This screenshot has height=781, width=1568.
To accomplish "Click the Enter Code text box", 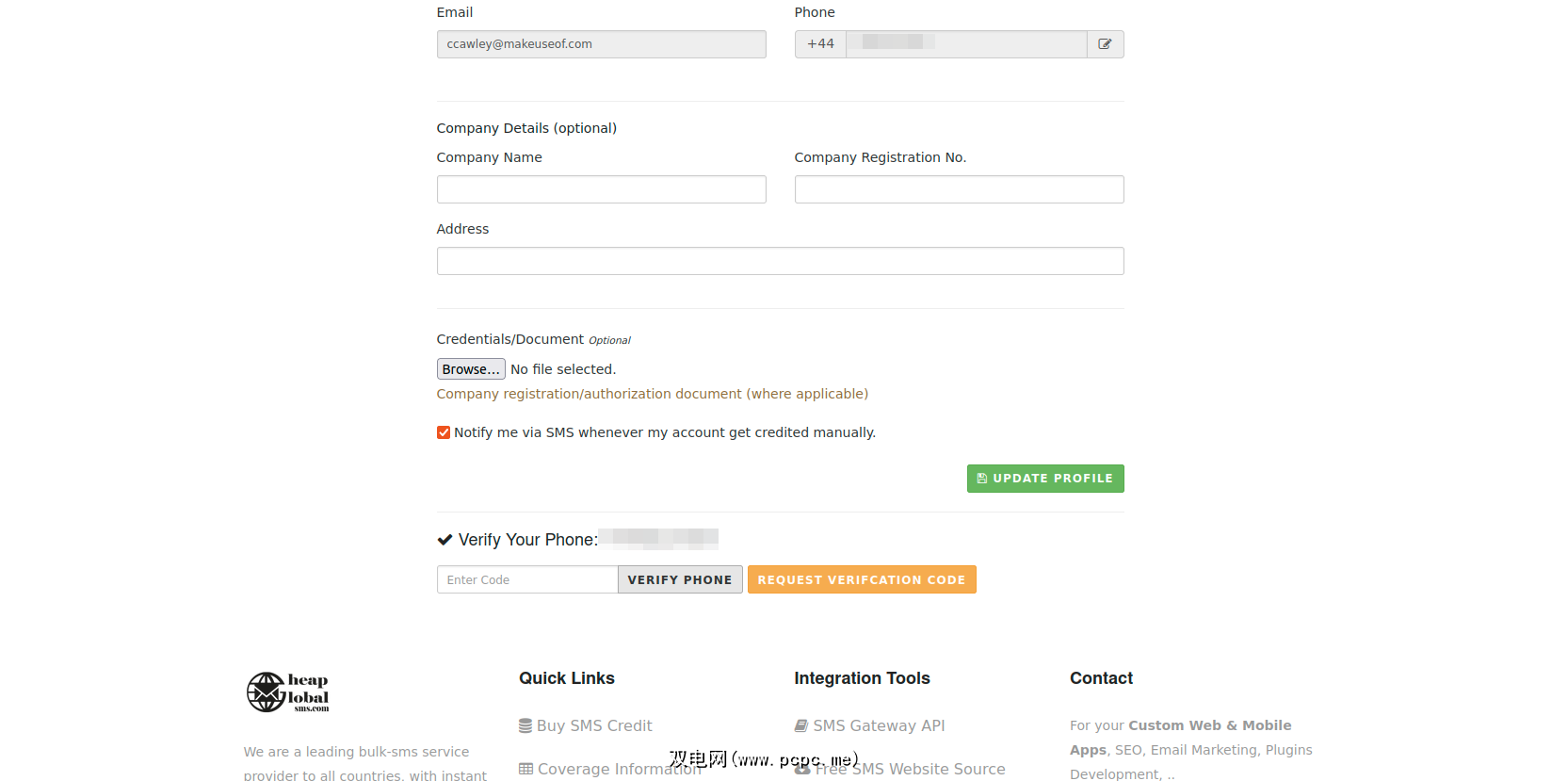I will click(x=527, y=579).
